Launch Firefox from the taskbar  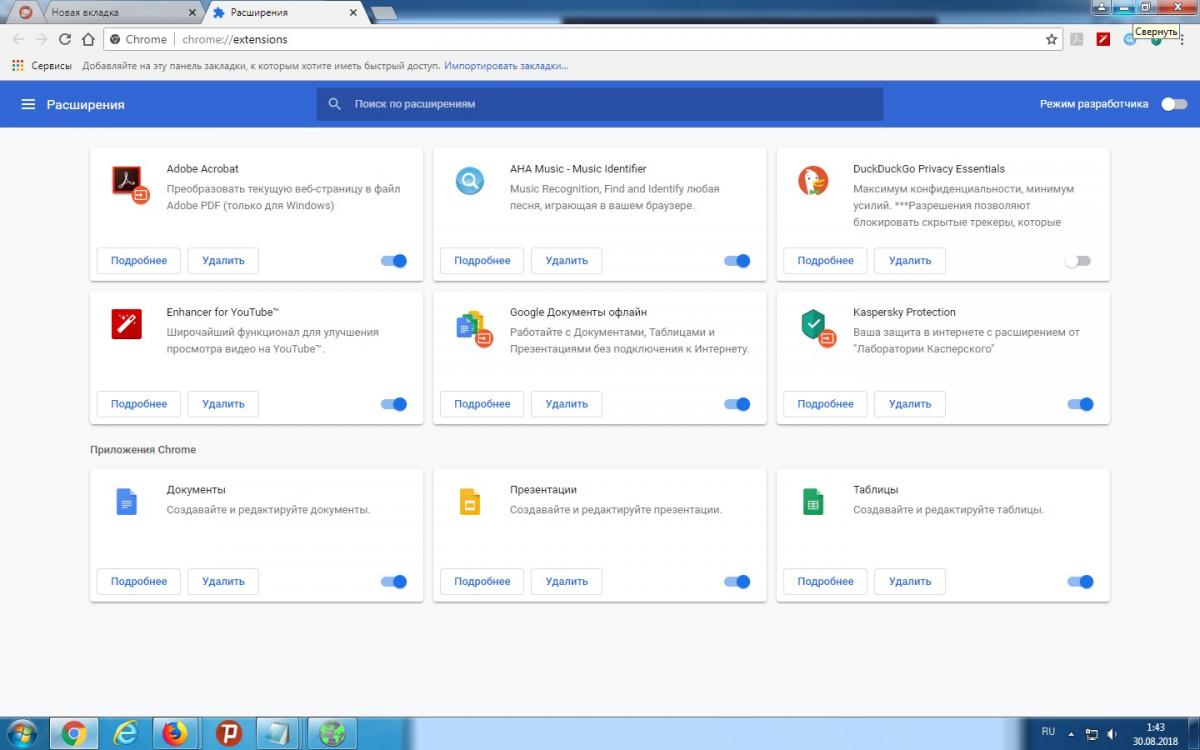[175, 733]
